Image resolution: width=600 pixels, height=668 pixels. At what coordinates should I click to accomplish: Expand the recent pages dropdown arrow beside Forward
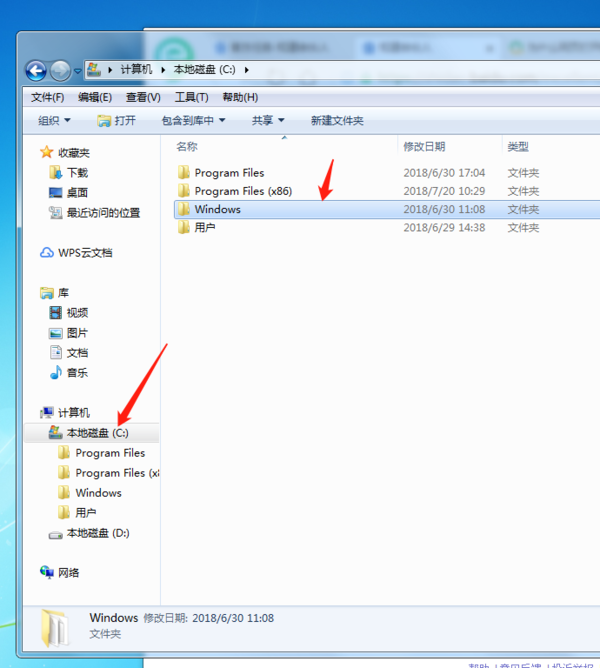click(x=78, y=71)
